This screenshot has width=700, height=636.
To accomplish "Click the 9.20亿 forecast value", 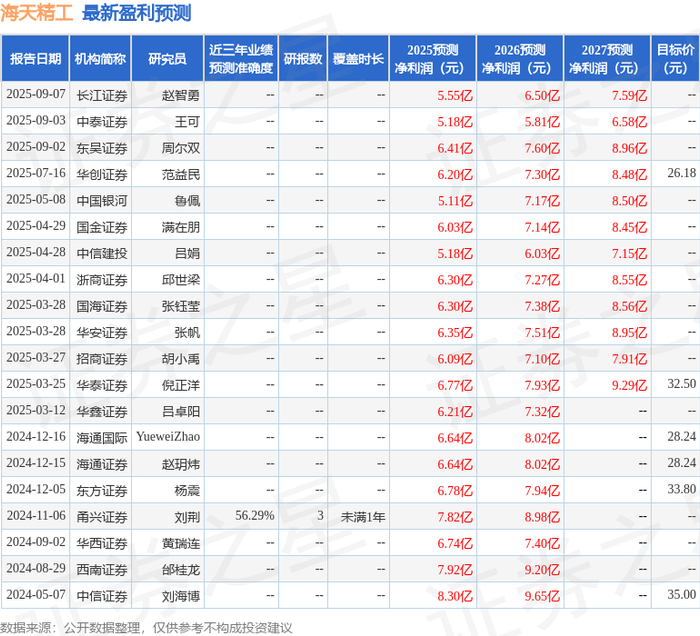I will tap(542, 569).
